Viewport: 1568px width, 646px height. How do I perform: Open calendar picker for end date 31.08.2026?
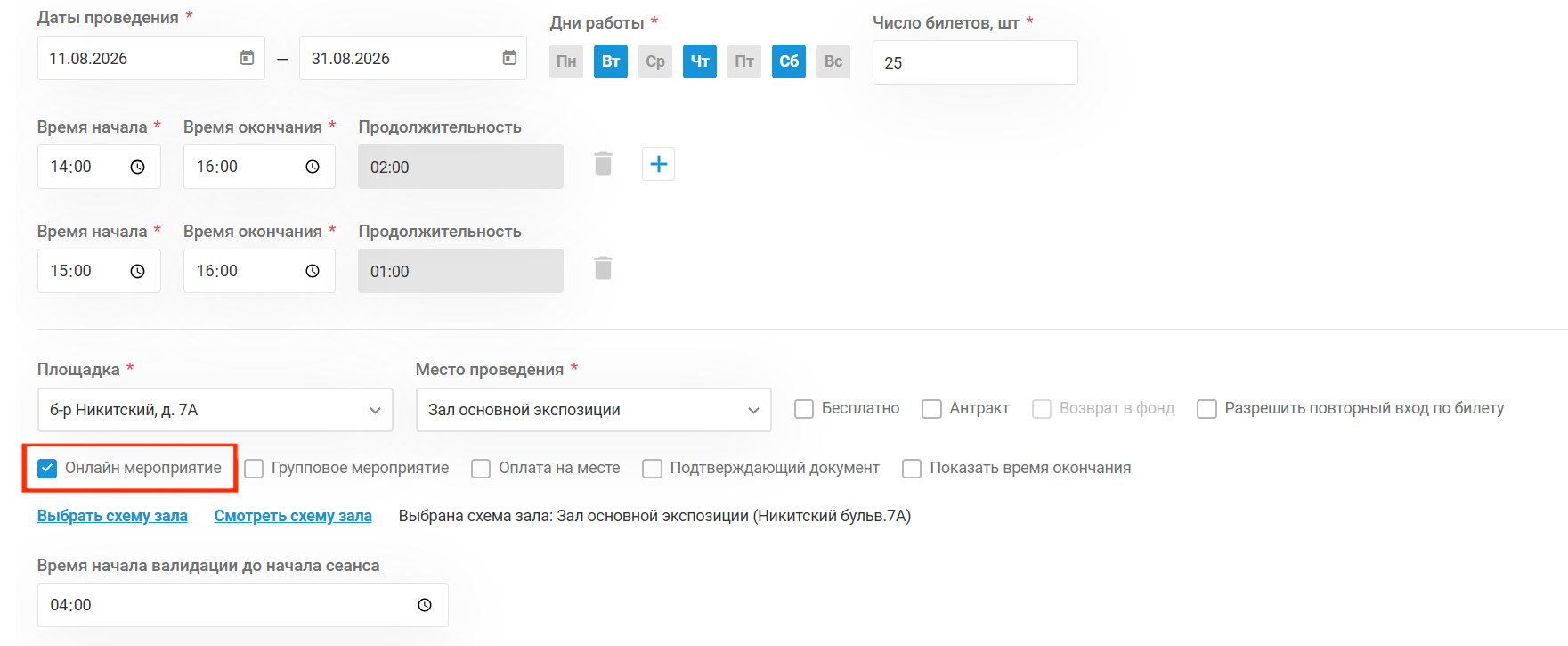point(509,58)
